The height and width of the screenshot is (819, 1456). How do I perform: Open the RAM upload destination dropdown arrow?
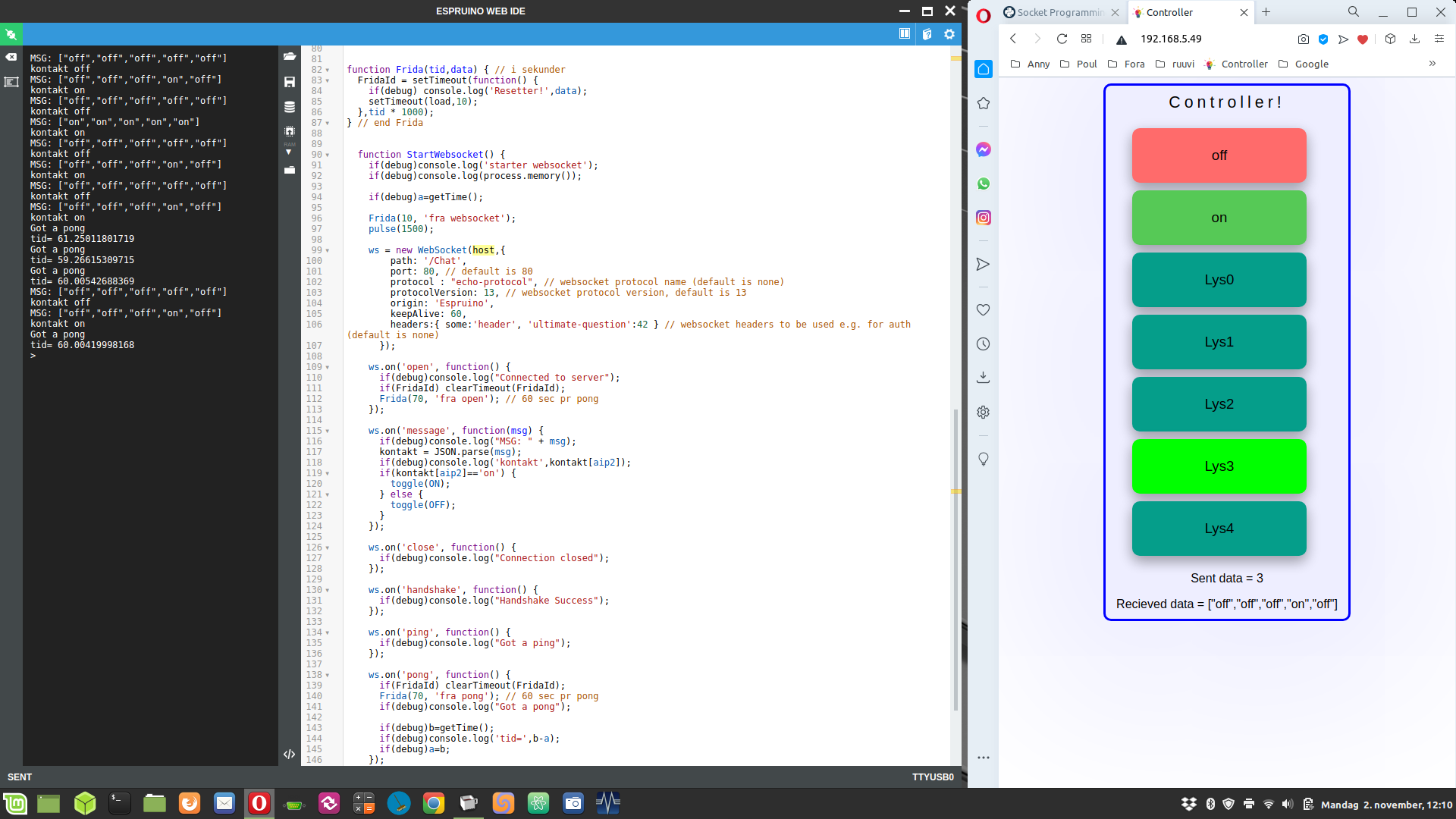[x=289, y=152]
